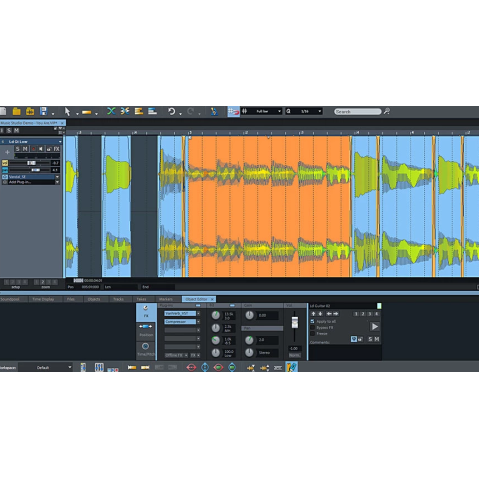Toggle the snap magnet button

233,112
